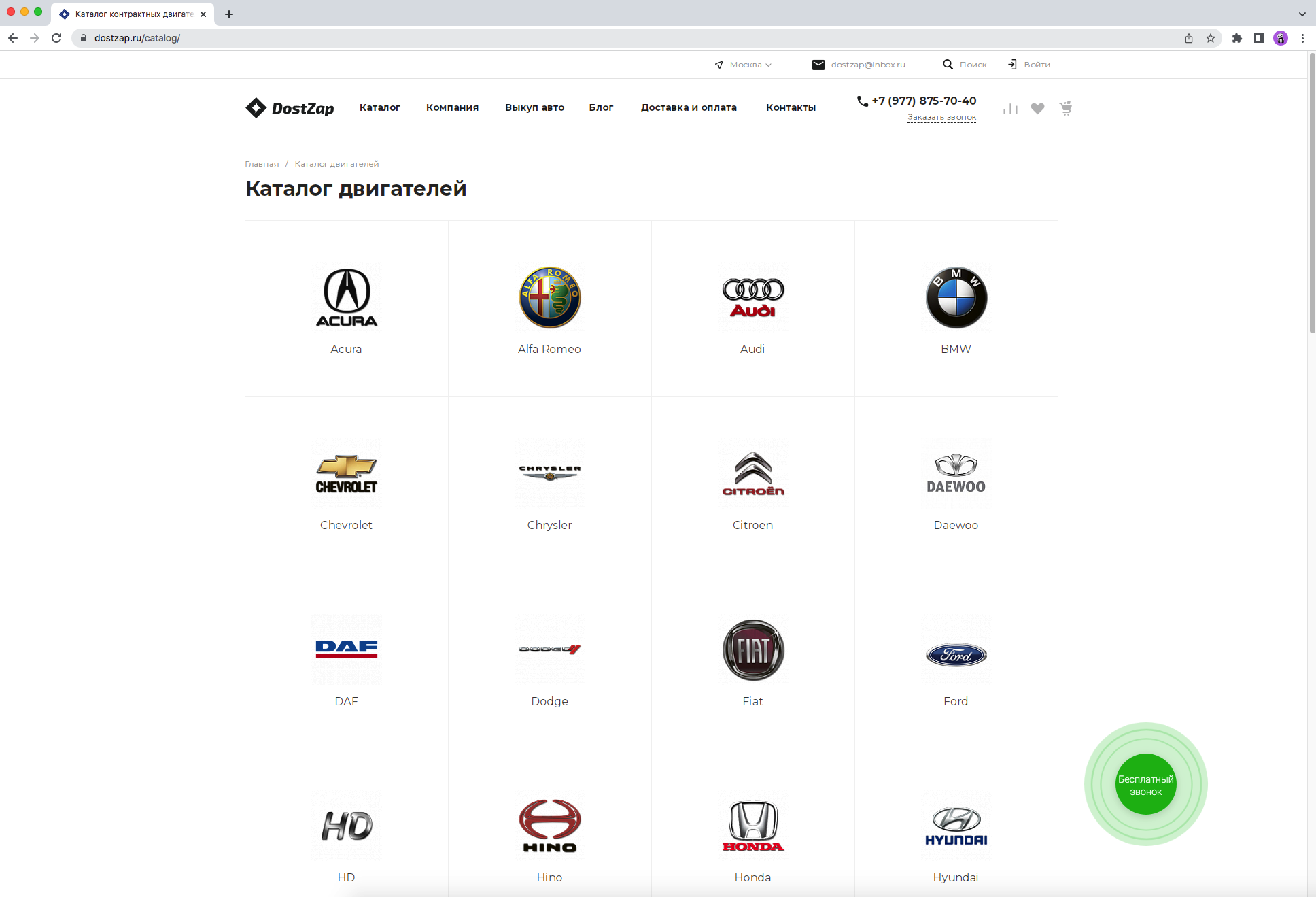Open the Компания menu

[452, 107]
